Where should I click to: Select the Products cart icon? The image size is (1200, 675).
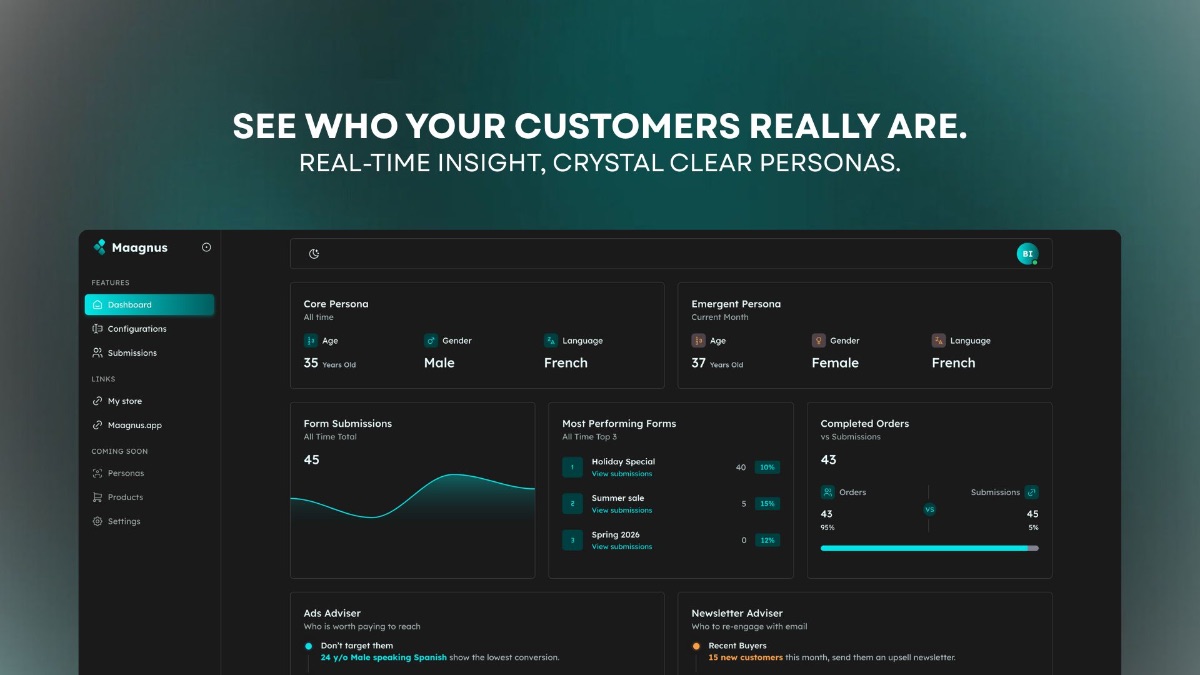(x=96, y=497)
